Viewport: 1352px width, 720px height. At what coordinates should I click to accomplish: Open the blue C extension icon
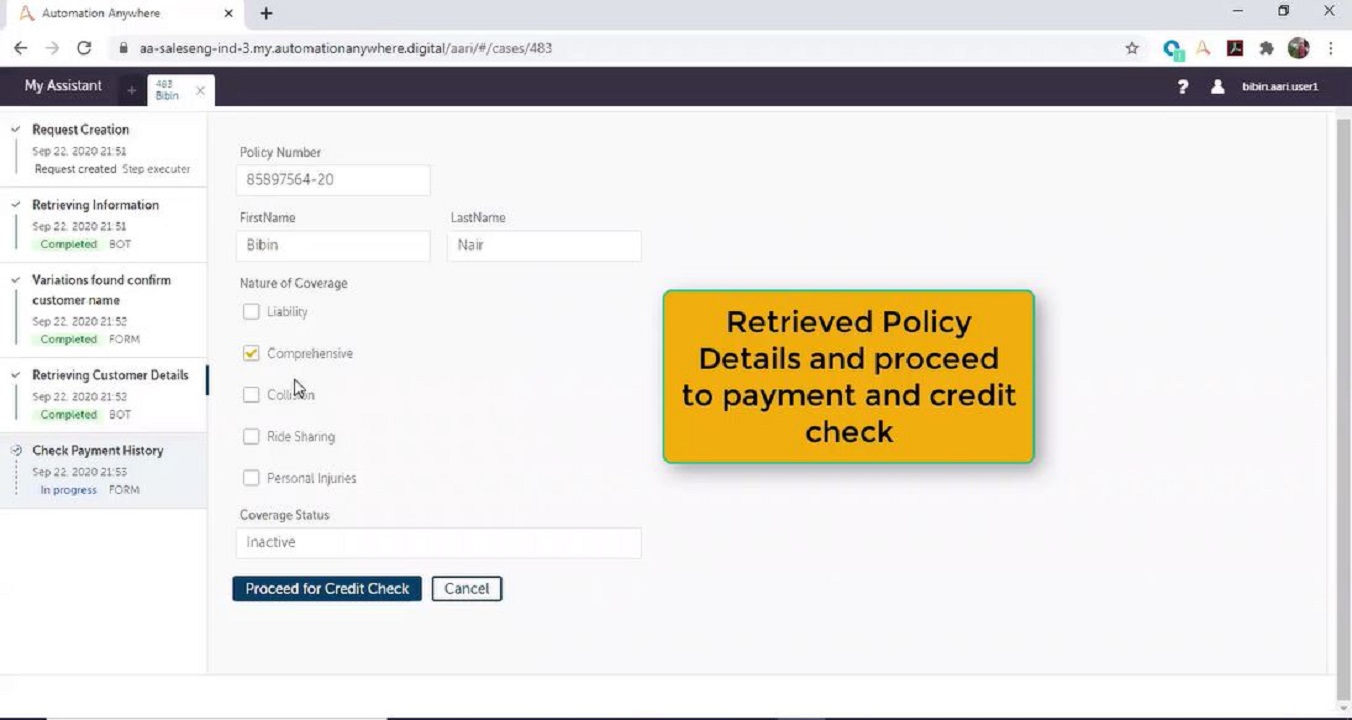pos(1173,48)
